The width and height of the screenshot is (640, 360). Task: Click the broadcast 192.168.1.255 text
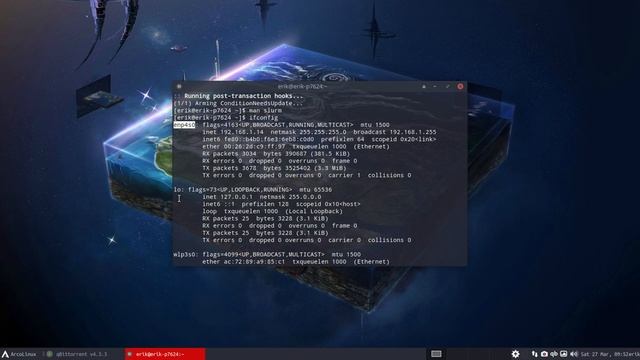395,132
